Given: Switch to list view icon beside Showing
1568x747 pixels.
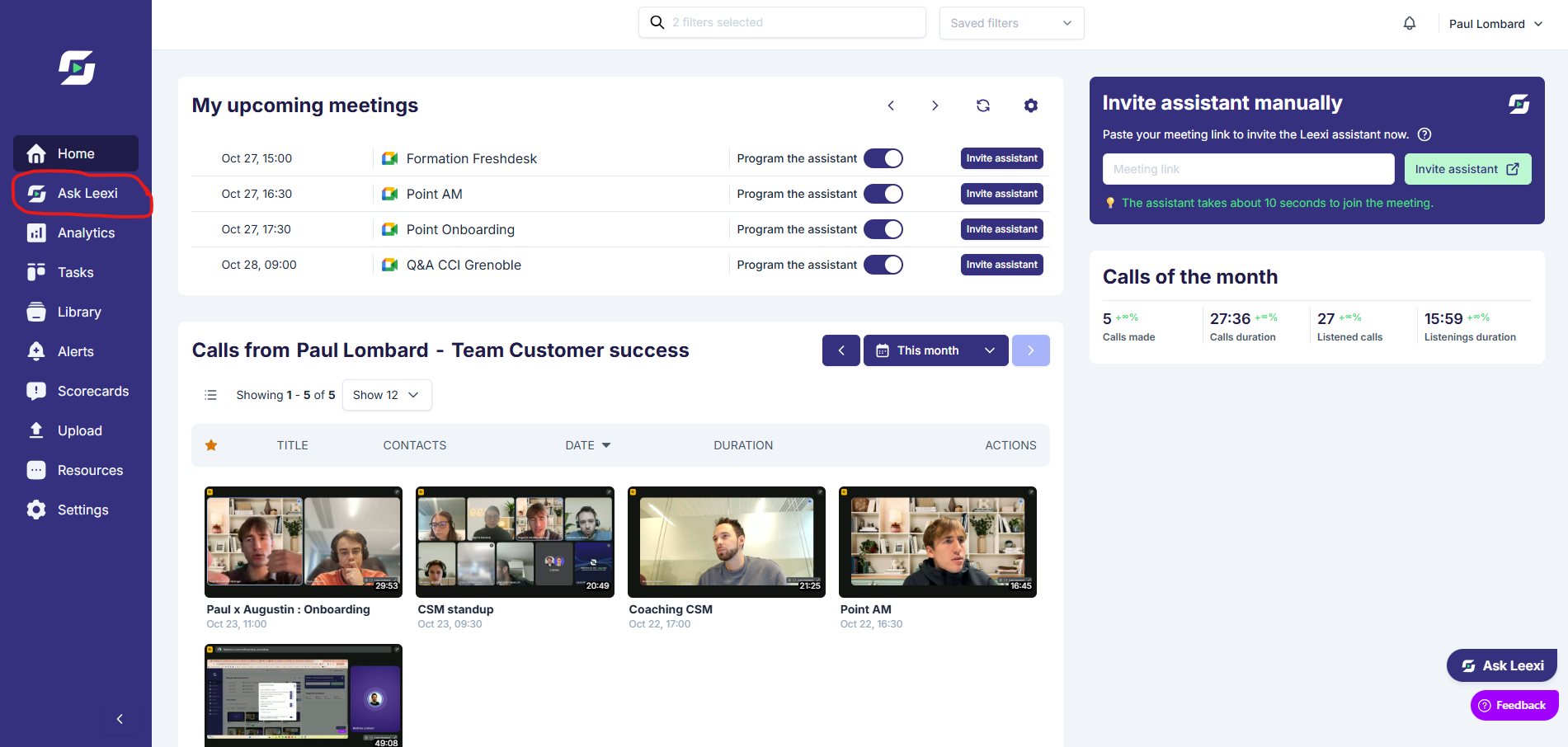Looking at the screenshot, I should [x=211, y=395].
